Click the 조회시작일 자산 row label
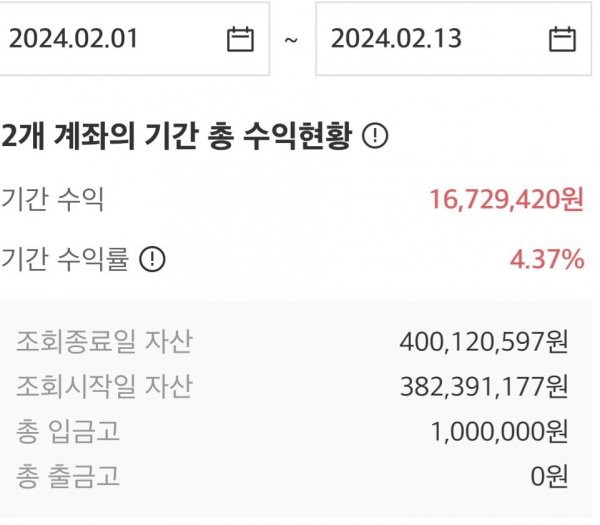600x525 pixels. click(x=104, y=386)
